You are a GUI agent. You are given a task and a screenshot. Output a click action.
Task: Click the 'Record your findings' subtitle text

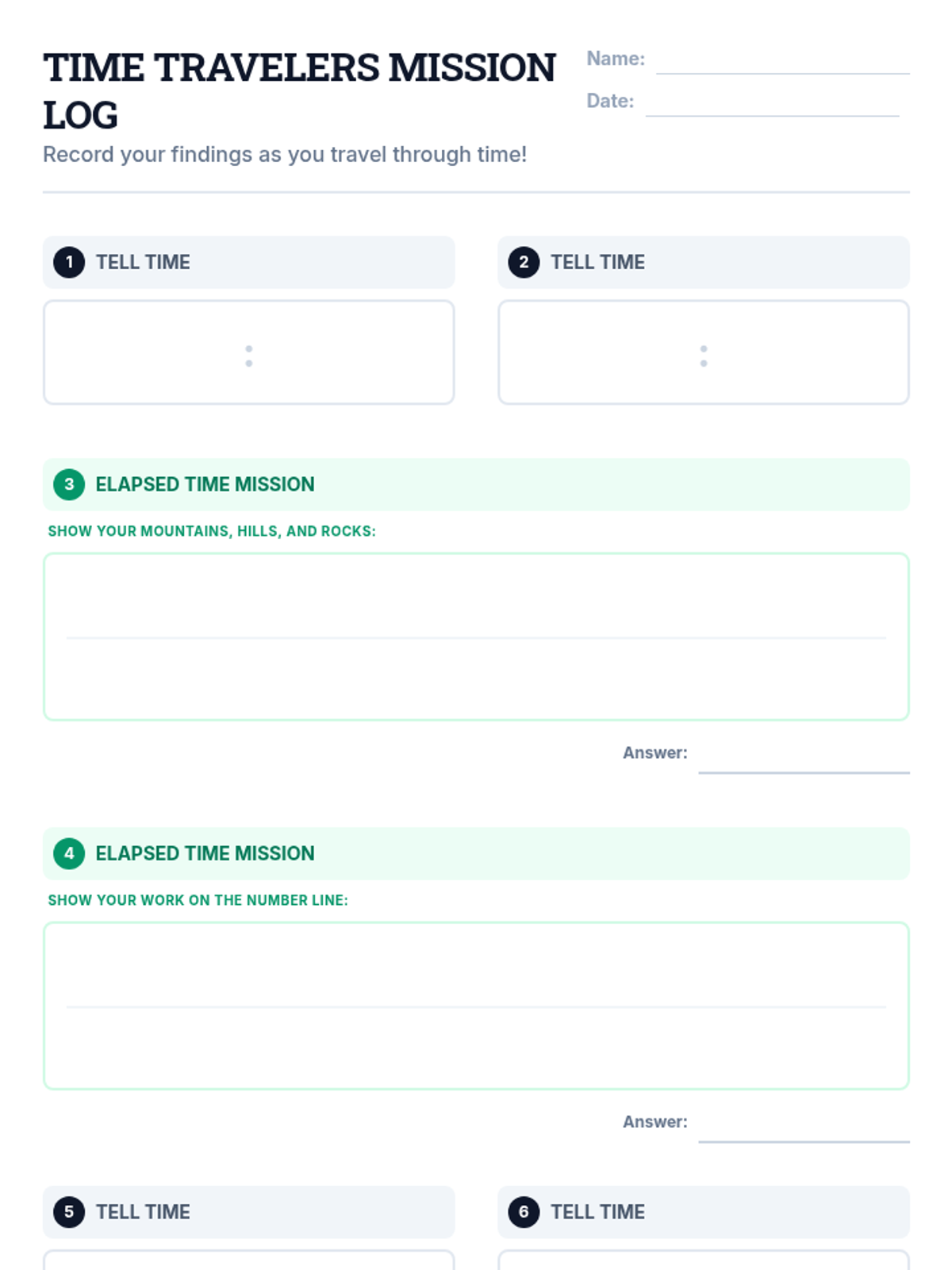(x=285, y=154)
